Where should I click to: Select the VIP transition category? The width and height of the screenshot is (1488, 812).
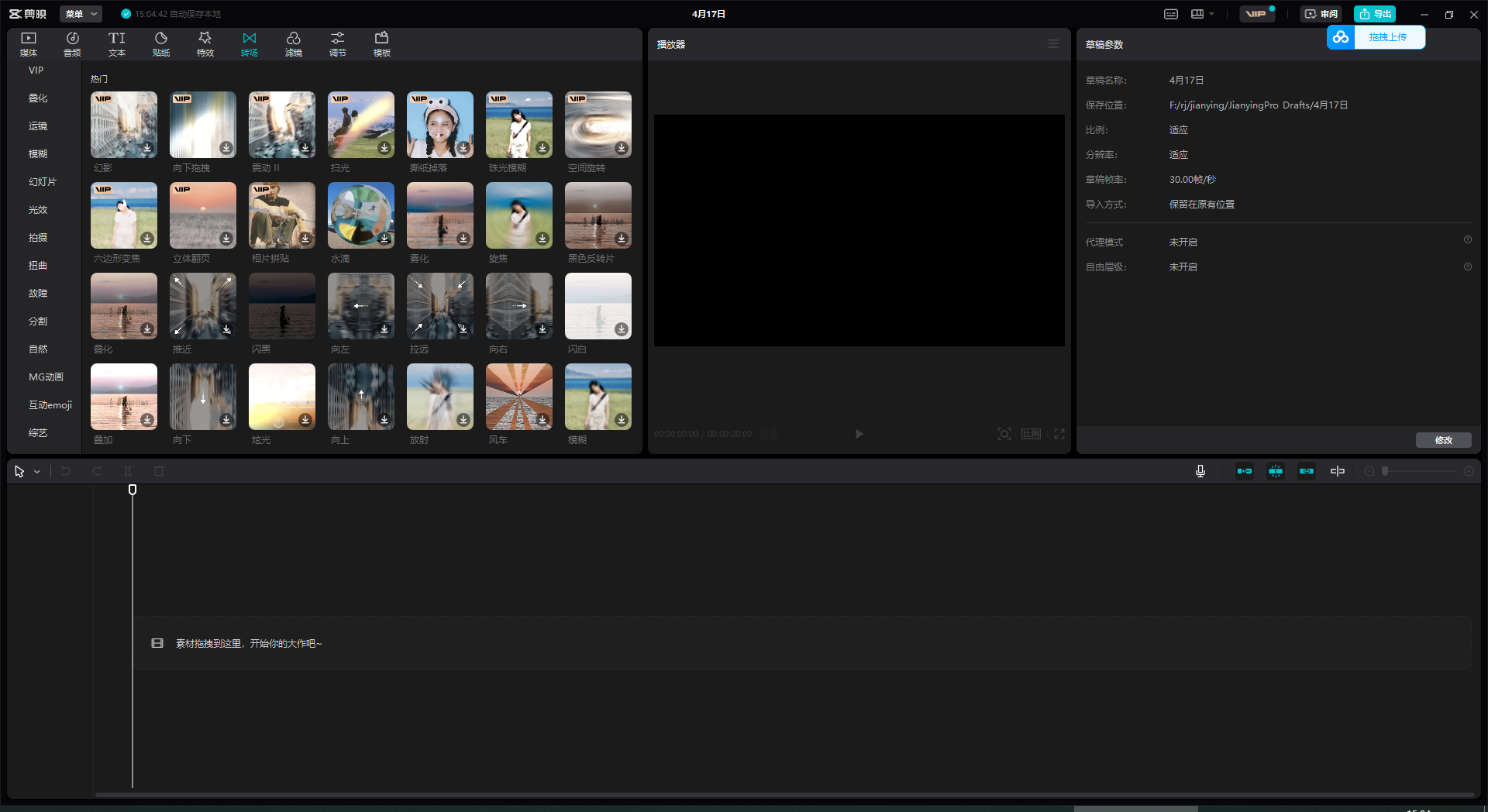(x=36, y=71)
